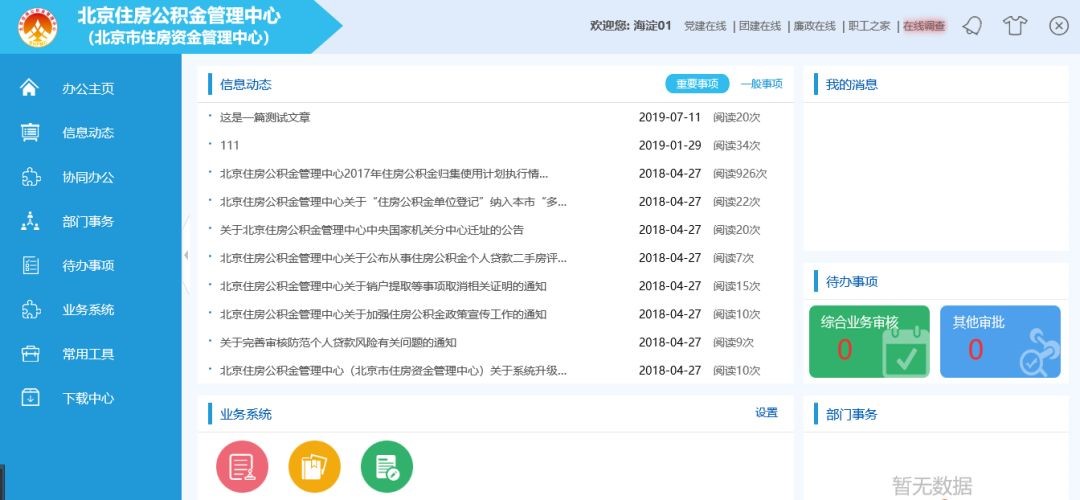This screenshot has width=1080, height=500.
Task: Open the 廉政在线 link
Action: (x=815, y=26)
